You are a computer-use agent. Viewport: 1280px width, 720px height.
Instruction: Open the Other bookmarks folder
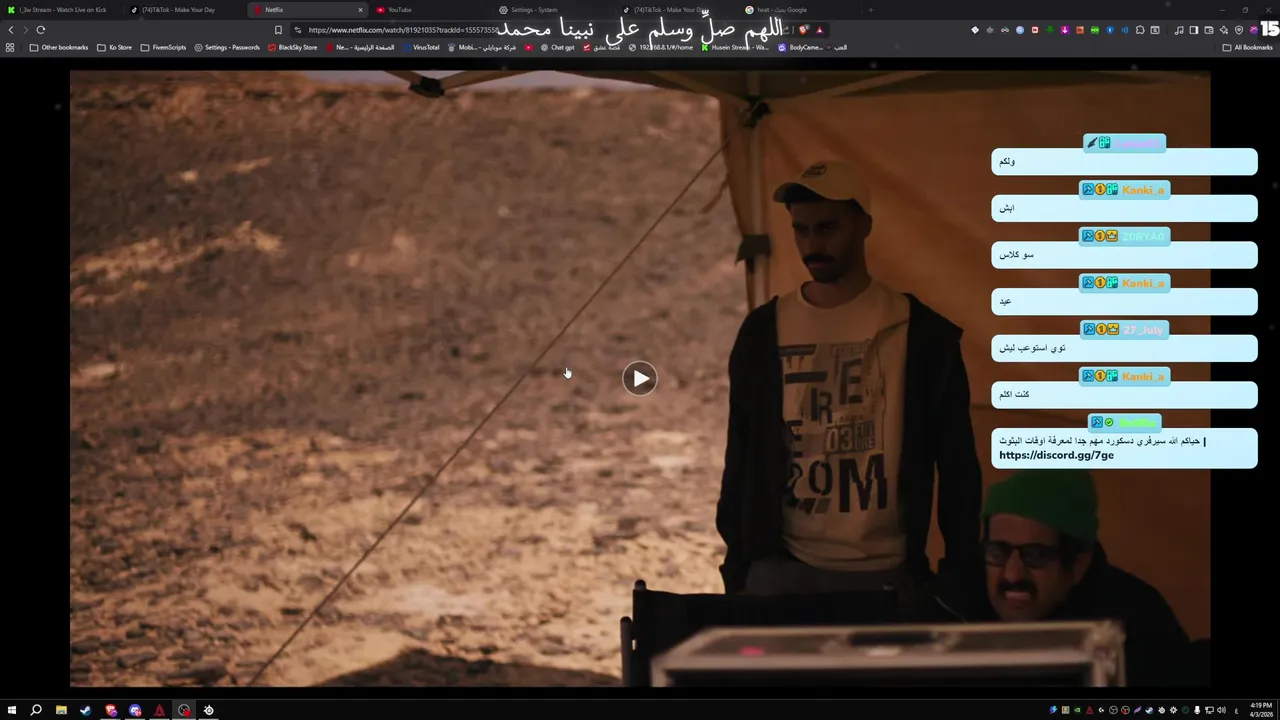(x=59, y=47)
